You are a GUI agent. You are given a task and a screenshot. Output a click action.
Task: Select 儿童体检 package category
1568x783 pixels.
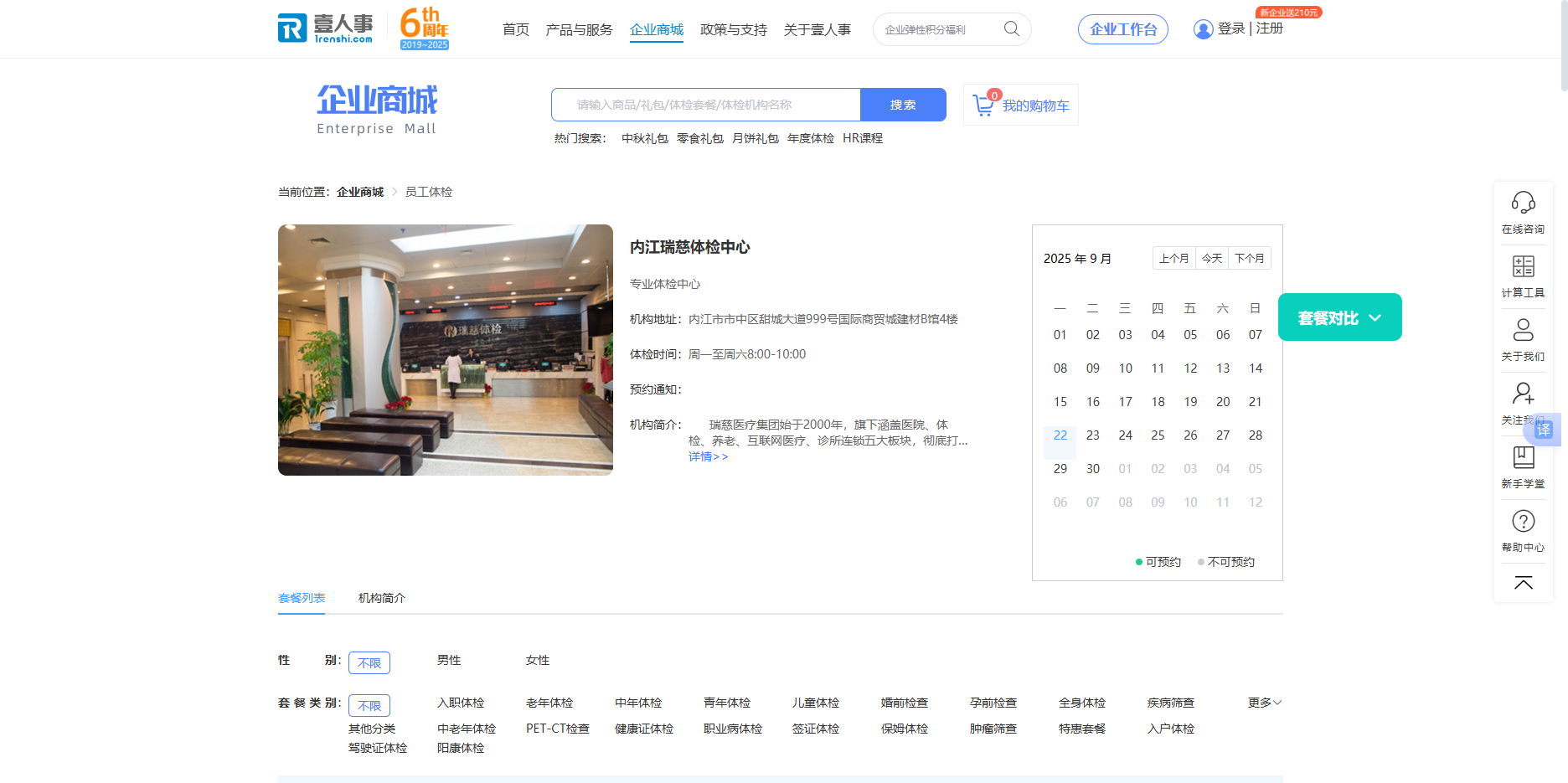[x=816, y=703]
